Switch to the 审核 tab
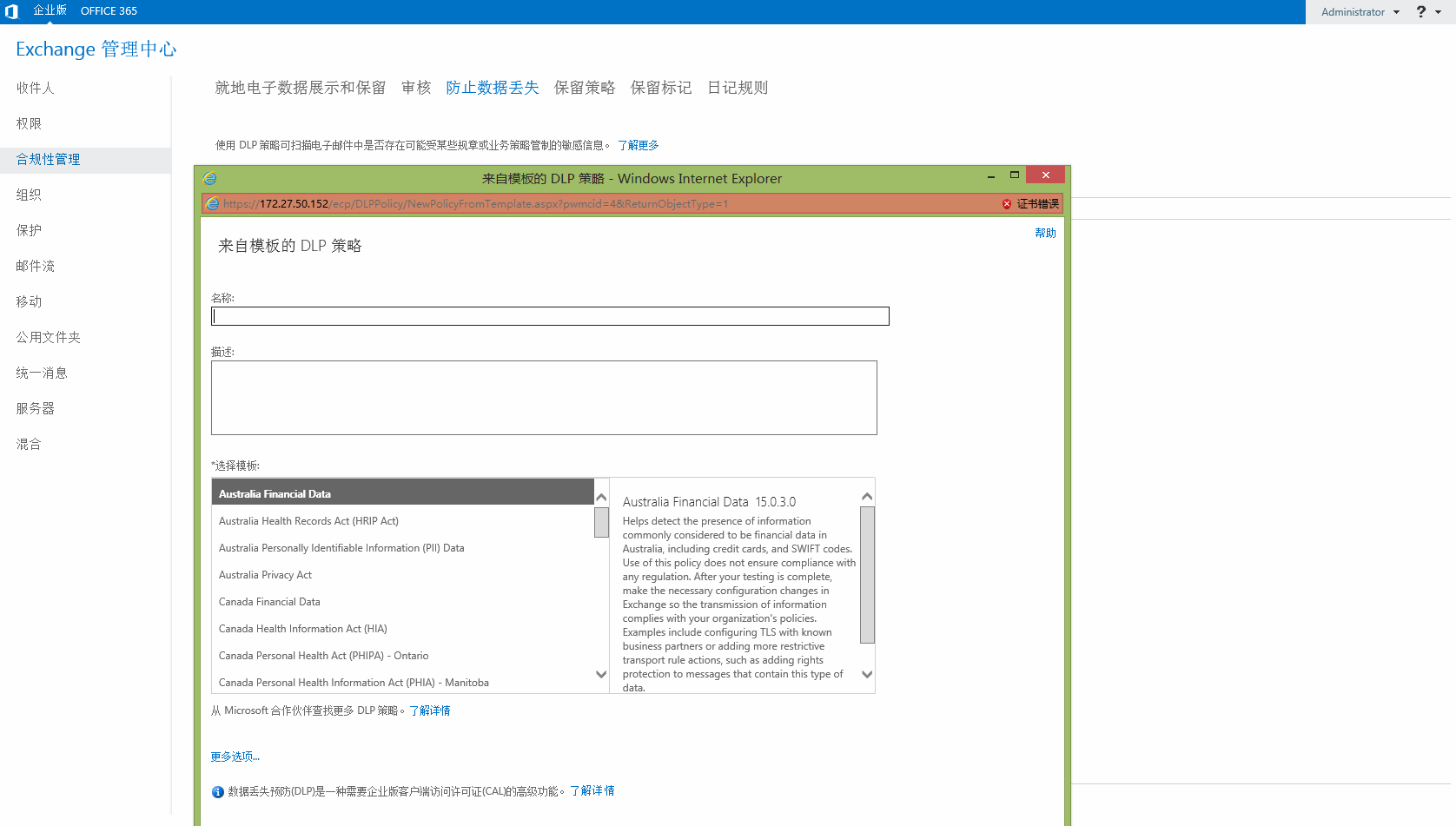Screen dimensions: 1456x826 416,88
